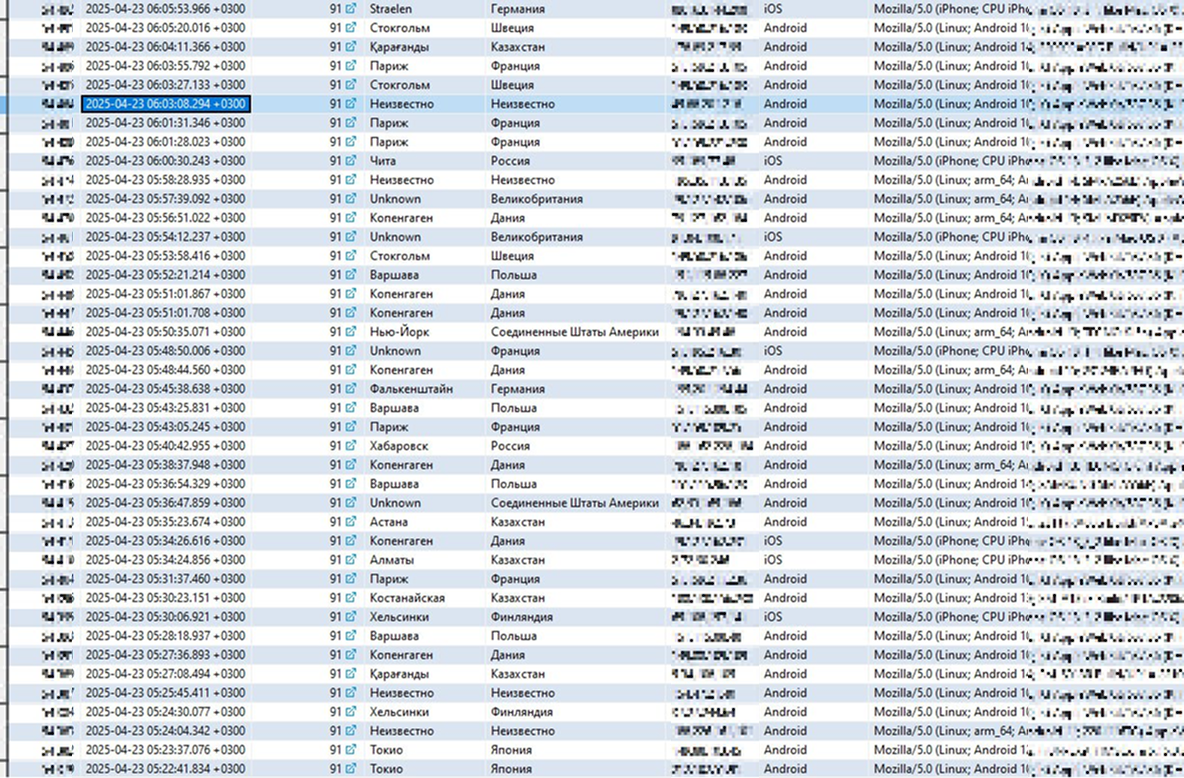Viewport: 1184px width, 778px height.
Task: Open the link icon in the Фалькенштайн row
Action: pyautogui.click(x=351, y=389)
